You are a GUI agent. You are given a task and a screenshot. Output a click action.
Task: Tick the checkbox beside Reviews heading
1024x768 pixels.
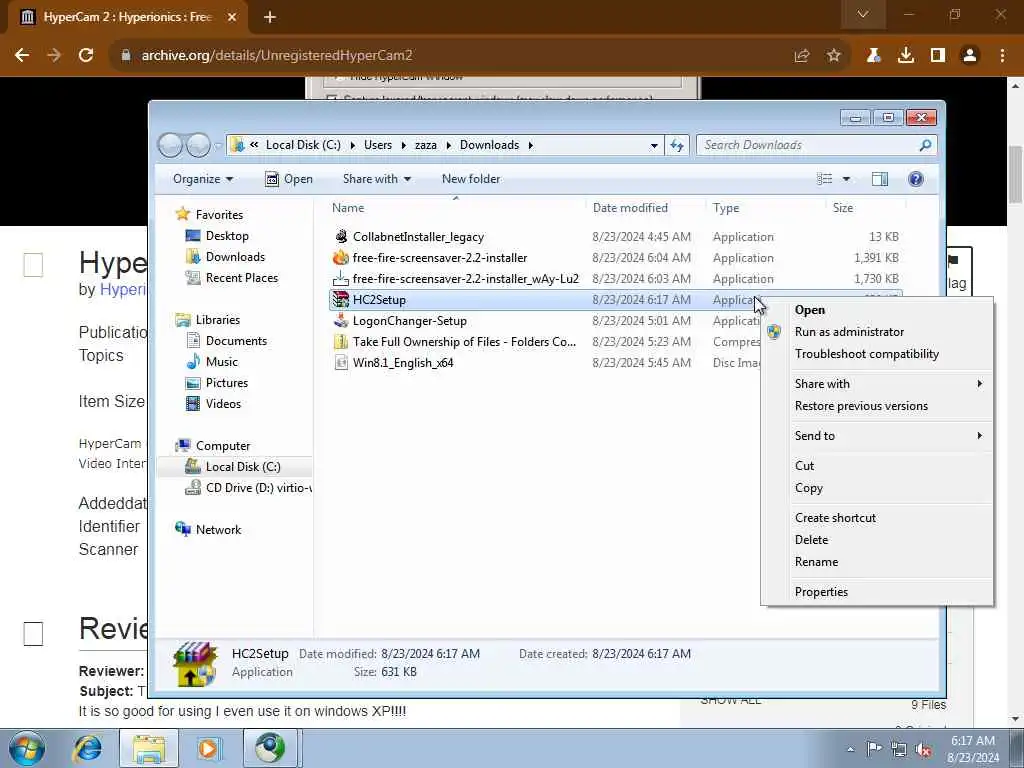click(33, 633)
